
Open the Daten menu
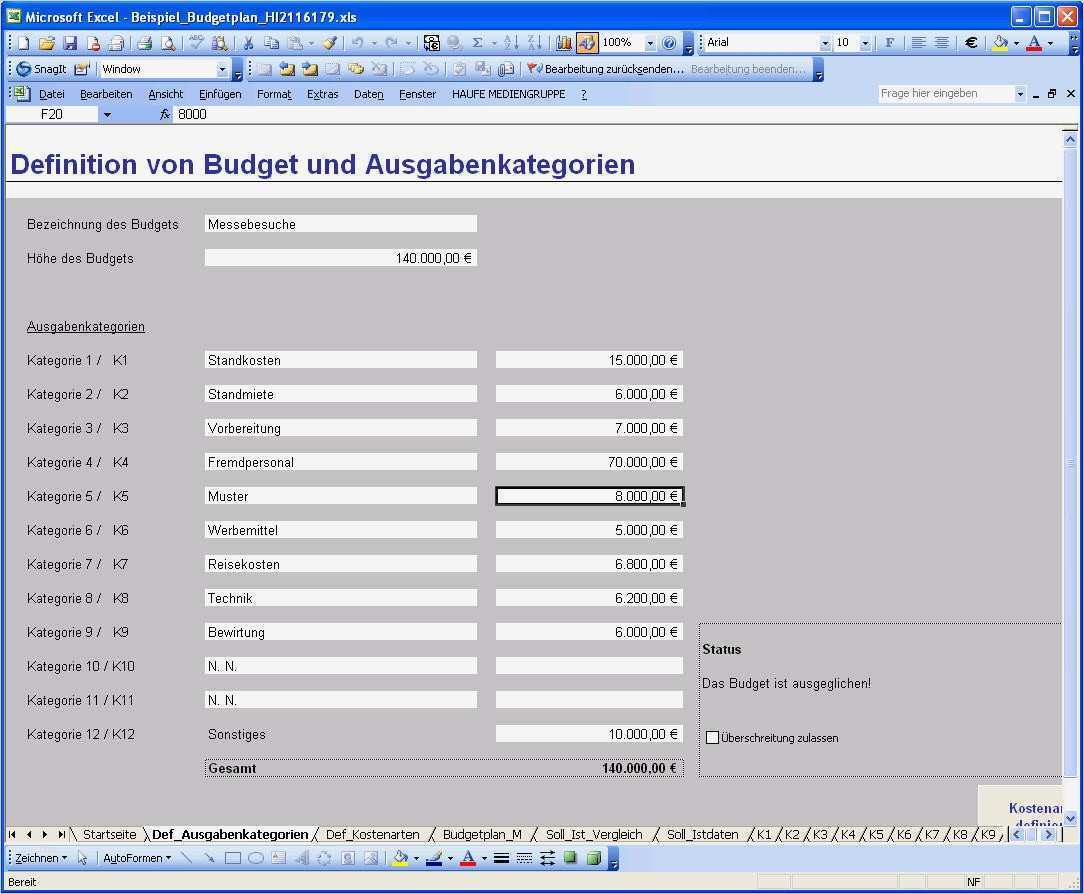point(368,94)
